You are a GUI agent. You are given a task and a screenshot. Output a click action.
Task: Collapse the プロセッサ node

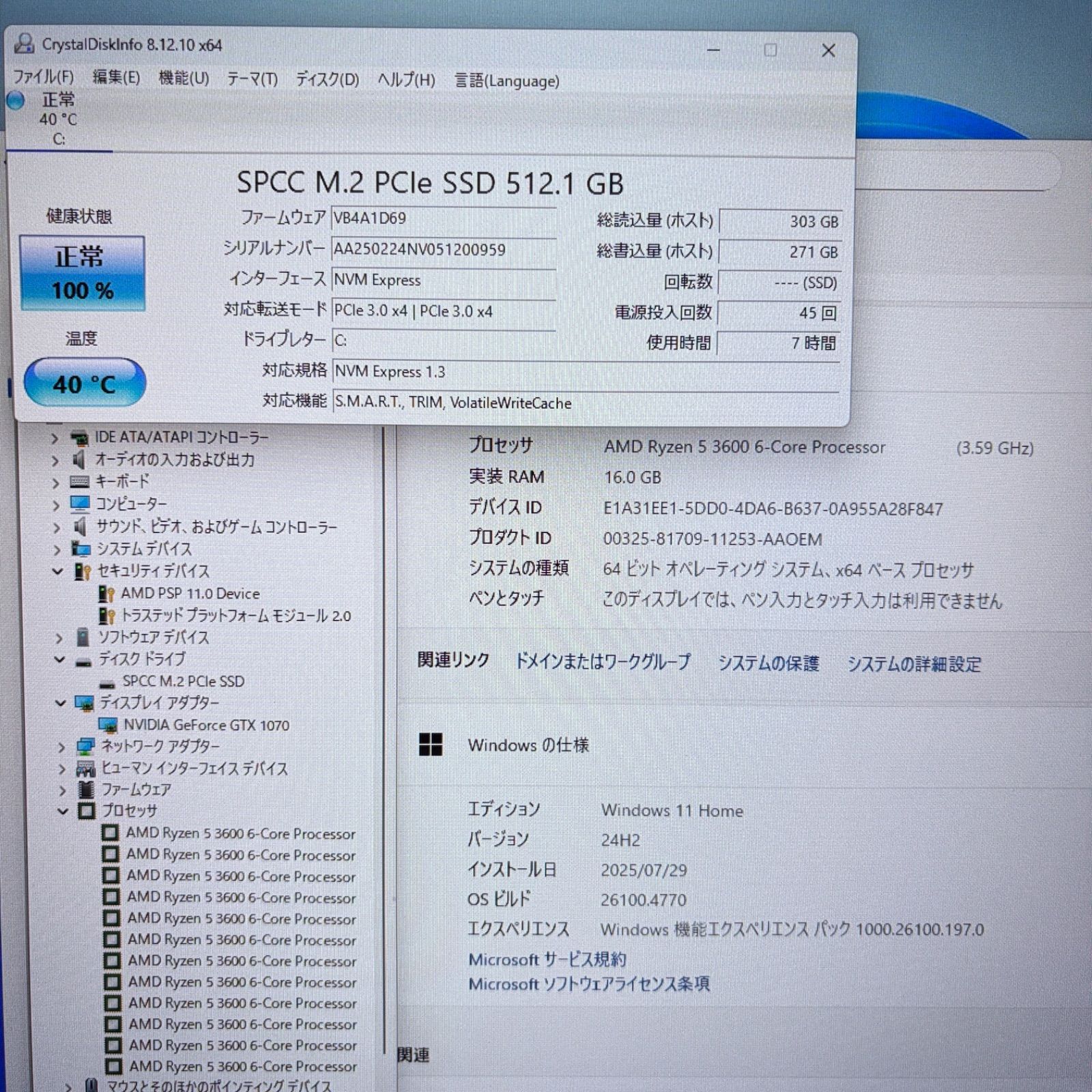63,811
